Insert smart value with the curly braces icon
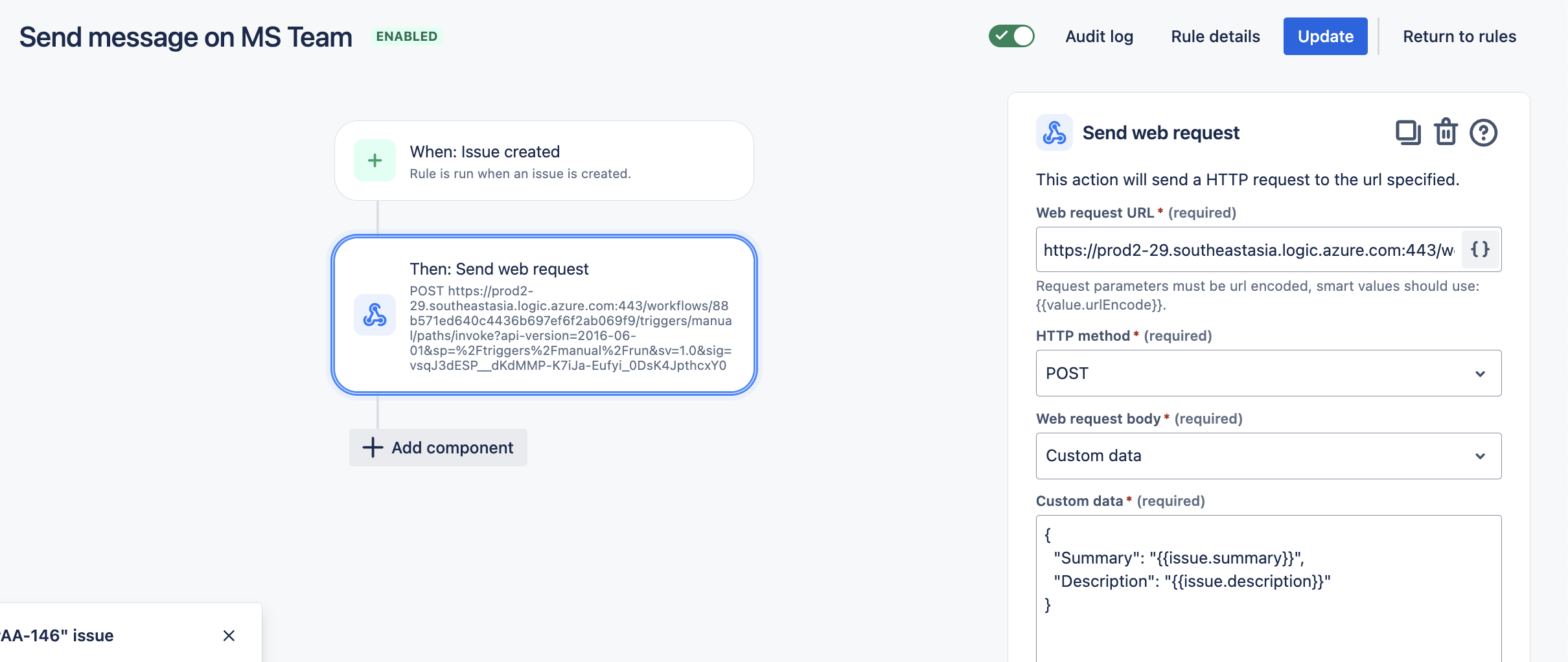The height and width of the screenshot is (662, 1568). [x=1481, y=249]
